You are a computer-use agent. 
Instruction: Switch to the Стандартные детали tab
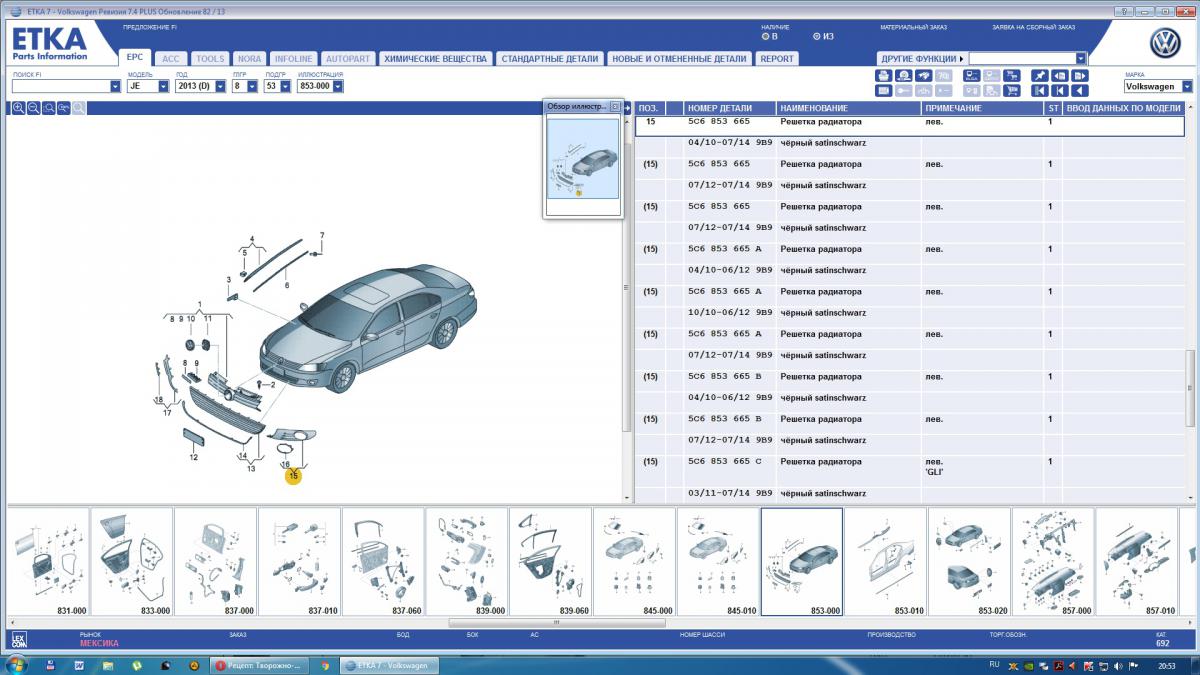[550, 59]
